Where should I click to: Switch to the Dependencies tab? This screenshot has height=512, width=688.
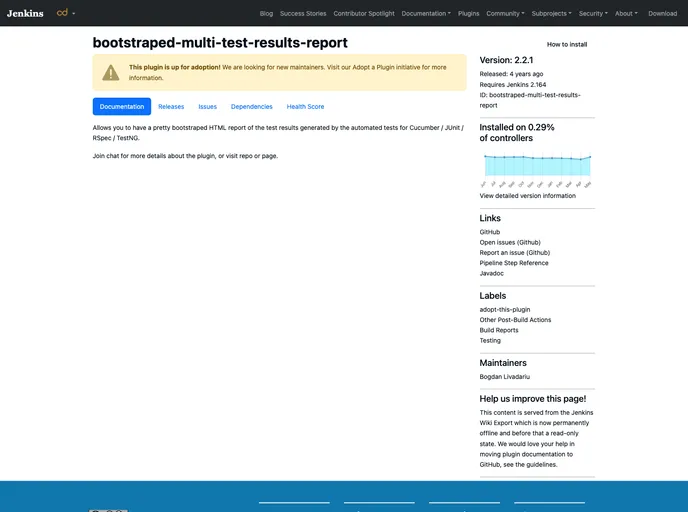coord(251,107)
